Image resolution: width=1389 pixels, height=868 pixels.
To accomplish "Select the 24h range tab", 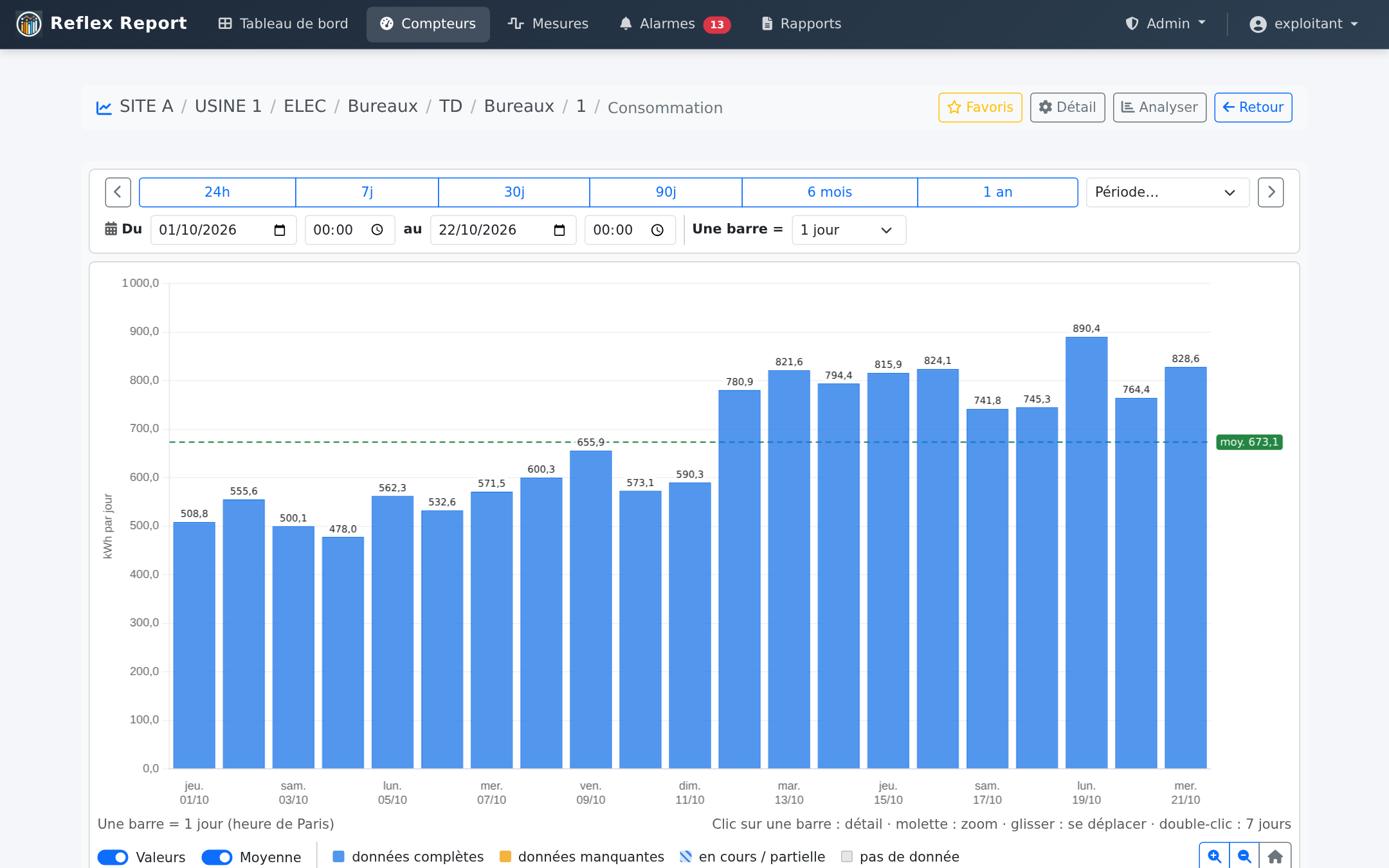I will tap(217, 192).
